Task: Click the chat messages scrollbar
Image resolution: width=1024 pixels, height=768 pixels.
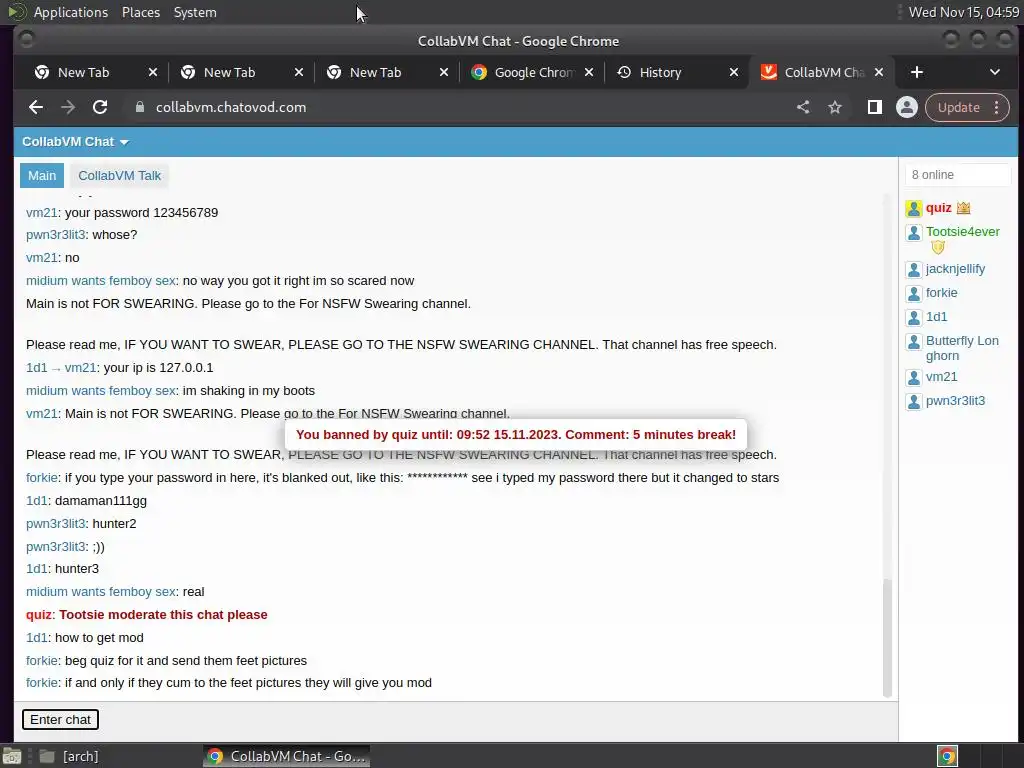Action: pyautogui.click(x=887, y=638)
